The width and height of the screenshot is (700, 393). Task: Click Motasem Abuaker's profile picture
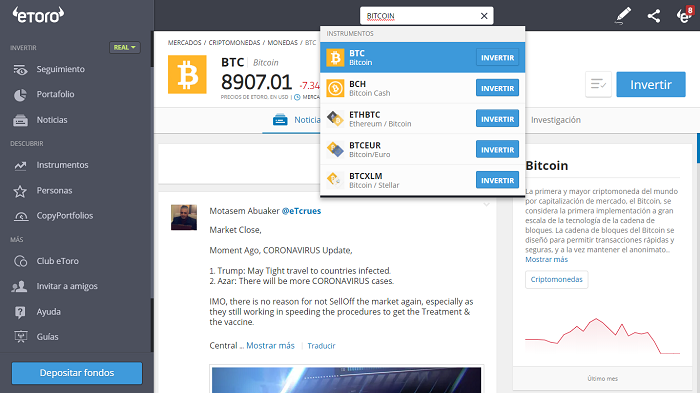tap(184, 217)
